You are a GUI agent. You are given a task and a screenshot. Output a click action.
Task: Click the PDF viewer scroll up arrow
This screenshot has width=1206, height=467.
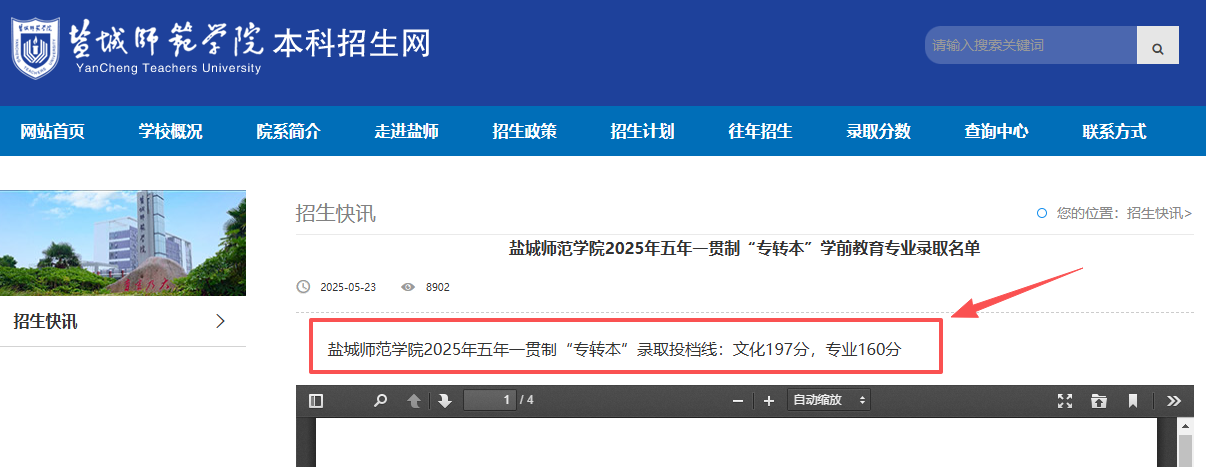click(1185, 426)
